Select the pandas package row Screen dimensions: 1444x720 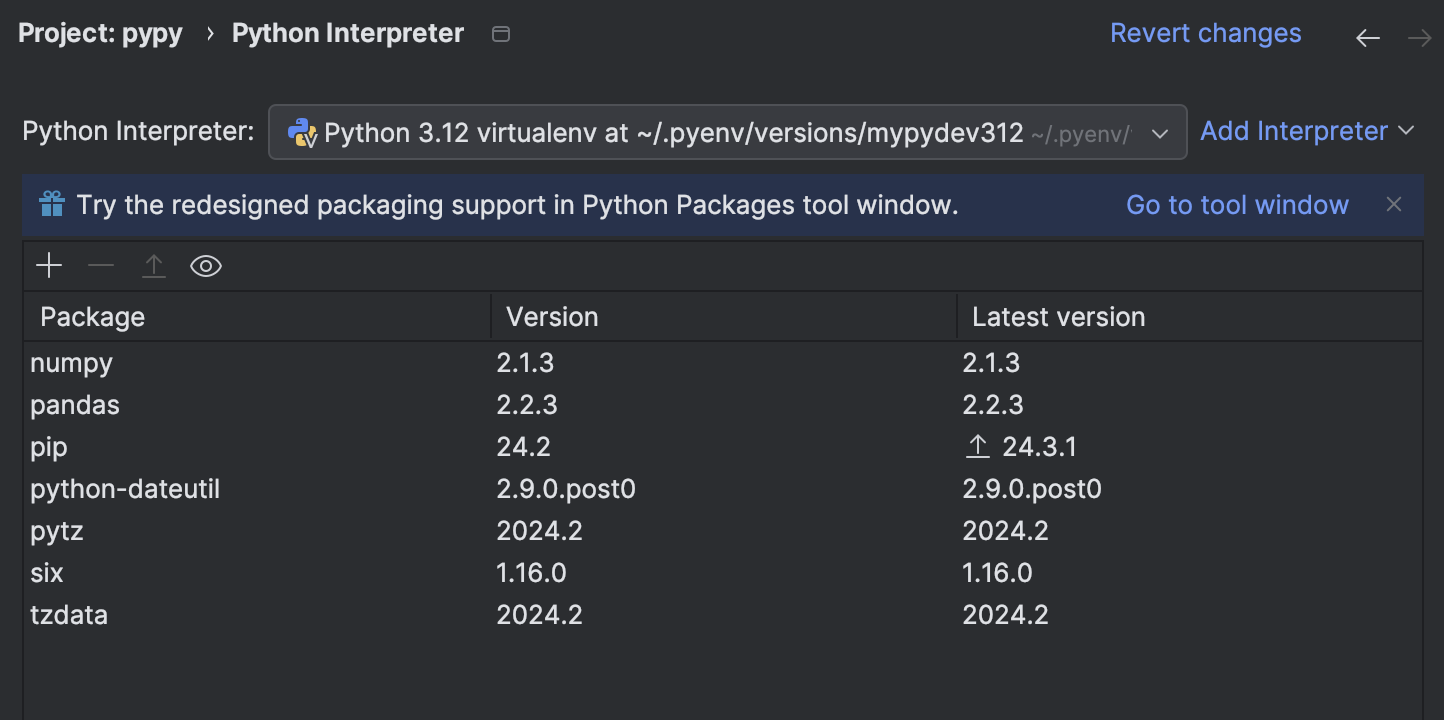(x=75, y=405)
